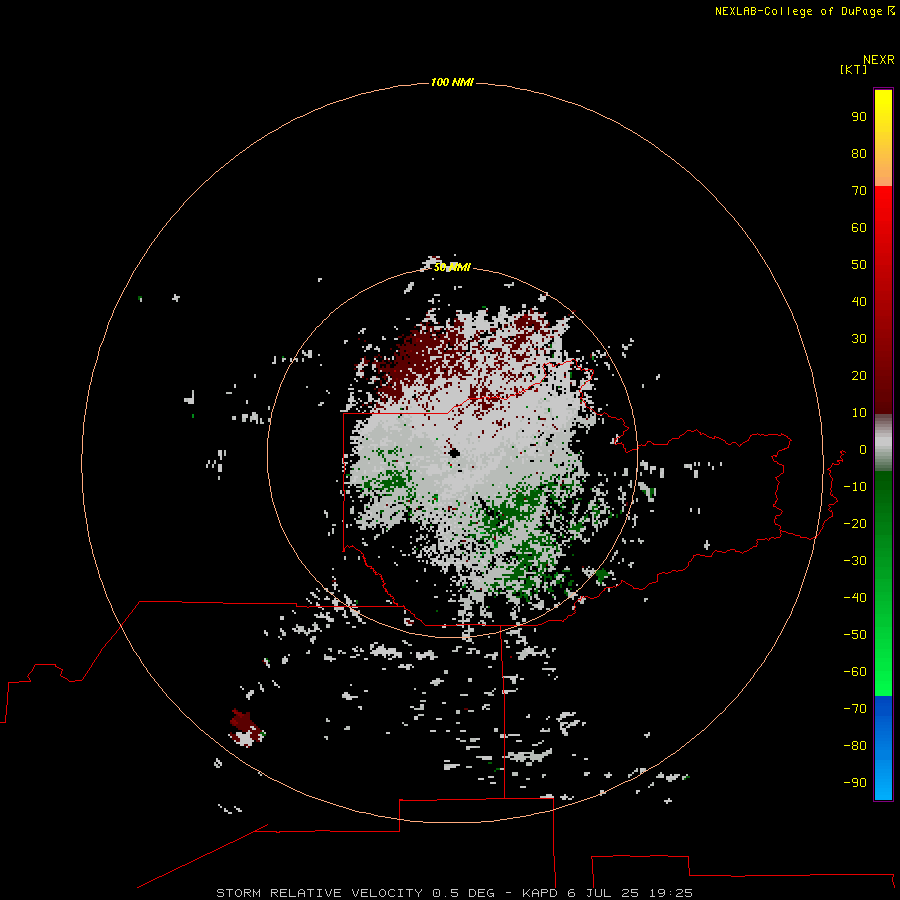This screenshot has height=900, width=900.
Task: Click the black radar site dot at center
Action: [x=454, y=453]
